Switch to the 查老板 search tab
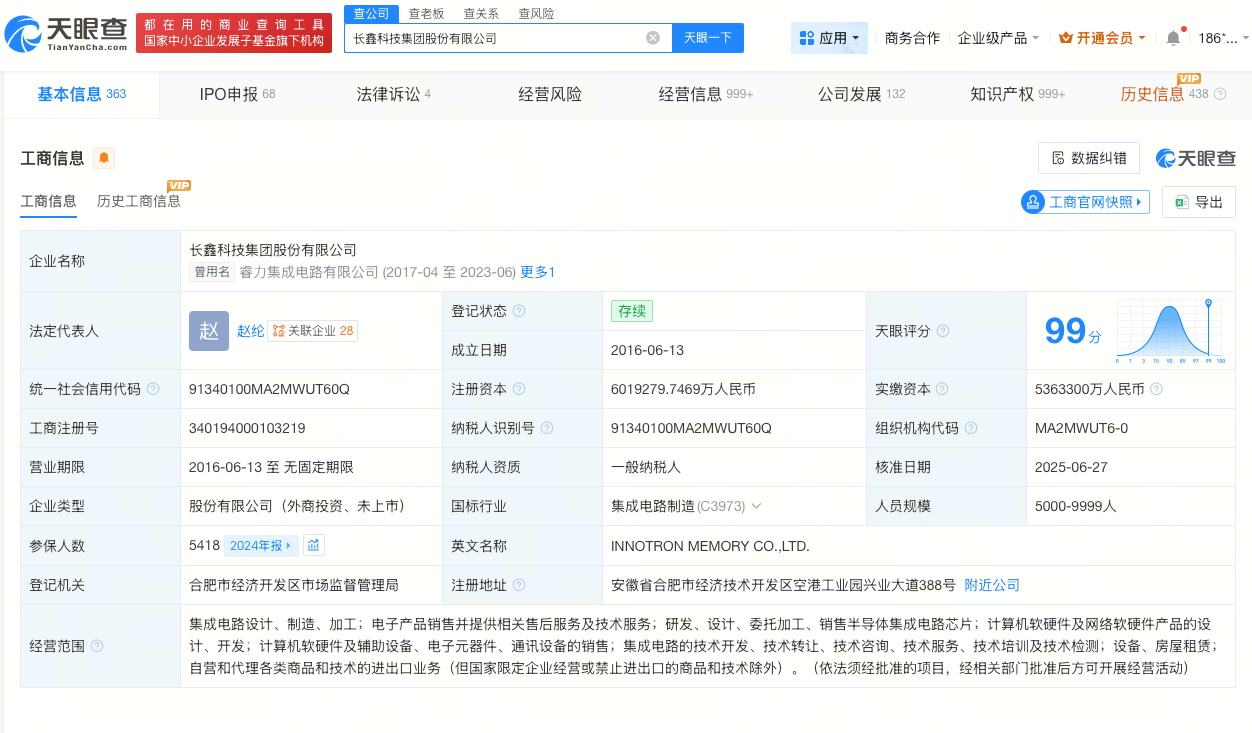The image size is (1252, 733). click(x=426, y=13)
